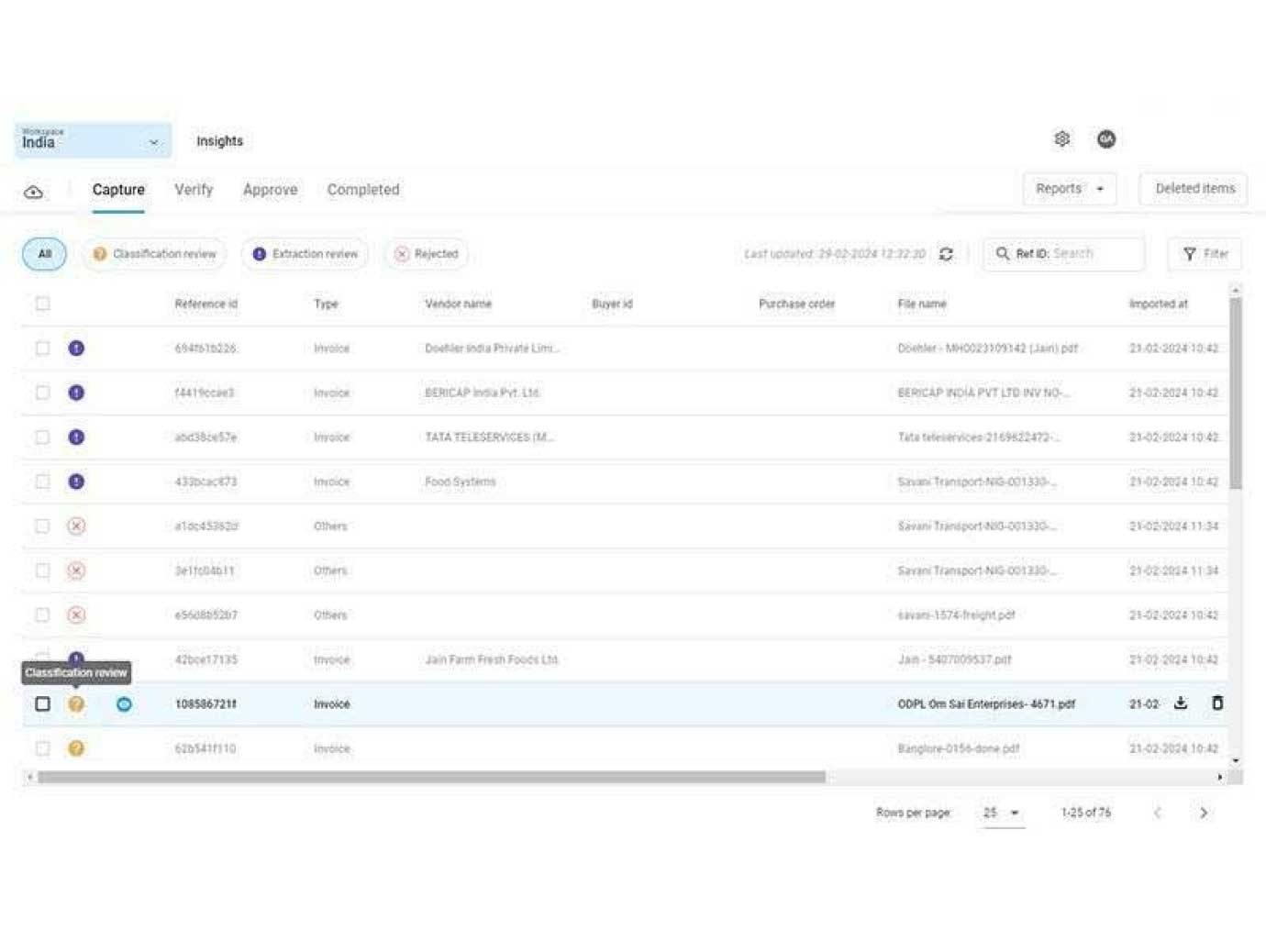1266x952 pixels.
Task: Select all rows with header checkbox
Action: (x=43, y=304)
